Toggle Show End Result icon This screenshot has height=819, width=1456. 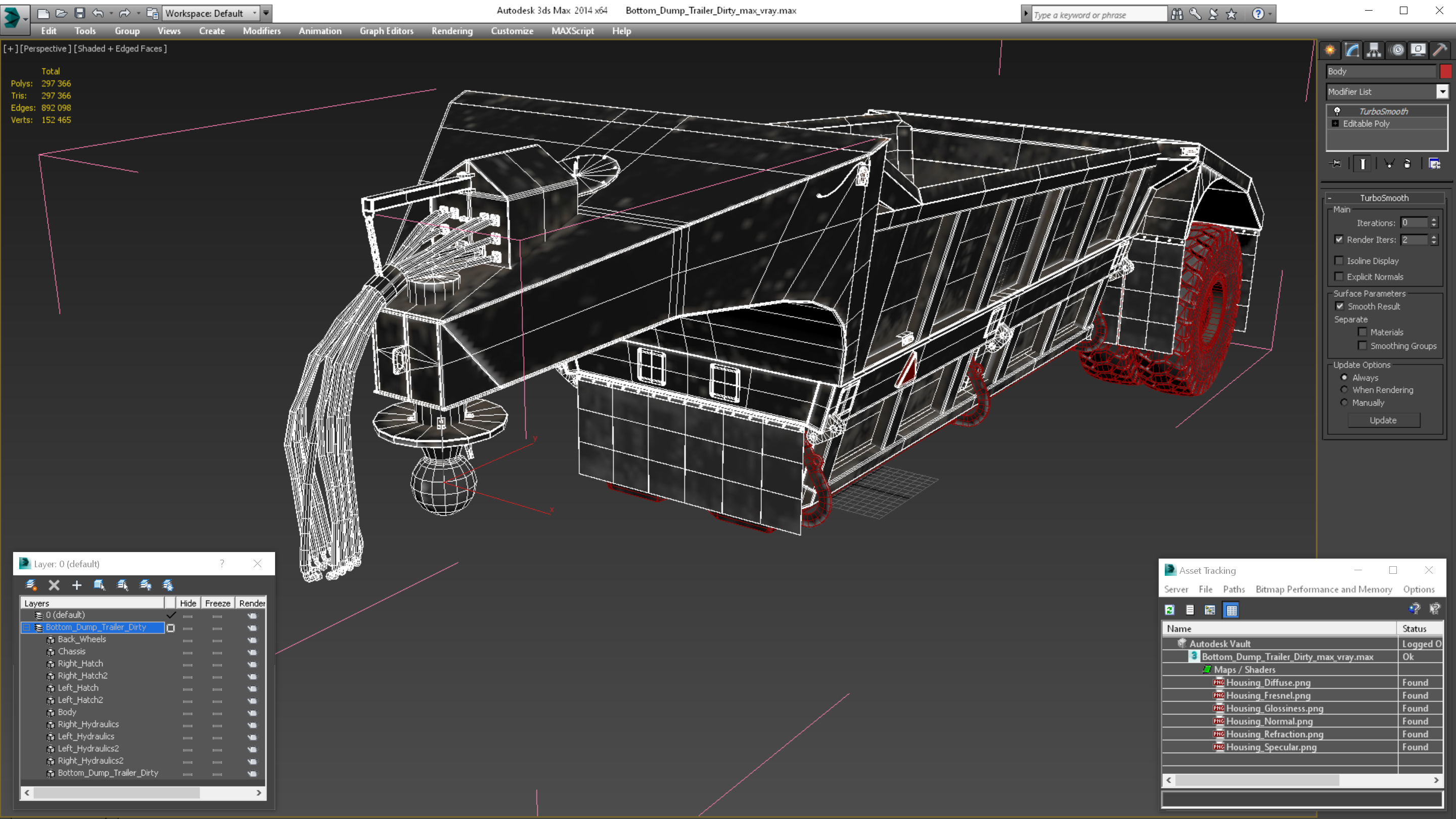point(1363,163)
